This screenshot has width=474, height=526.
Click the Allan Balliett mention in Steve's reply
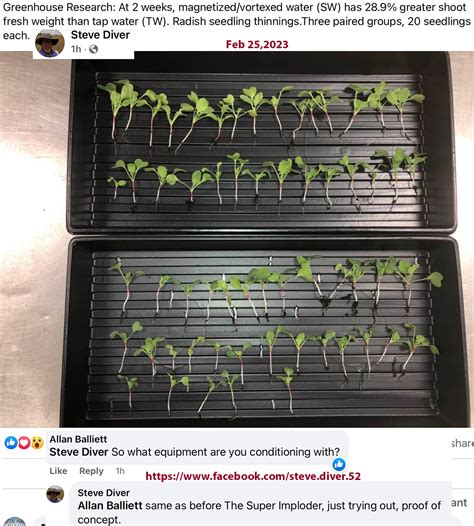coord(110,506)
